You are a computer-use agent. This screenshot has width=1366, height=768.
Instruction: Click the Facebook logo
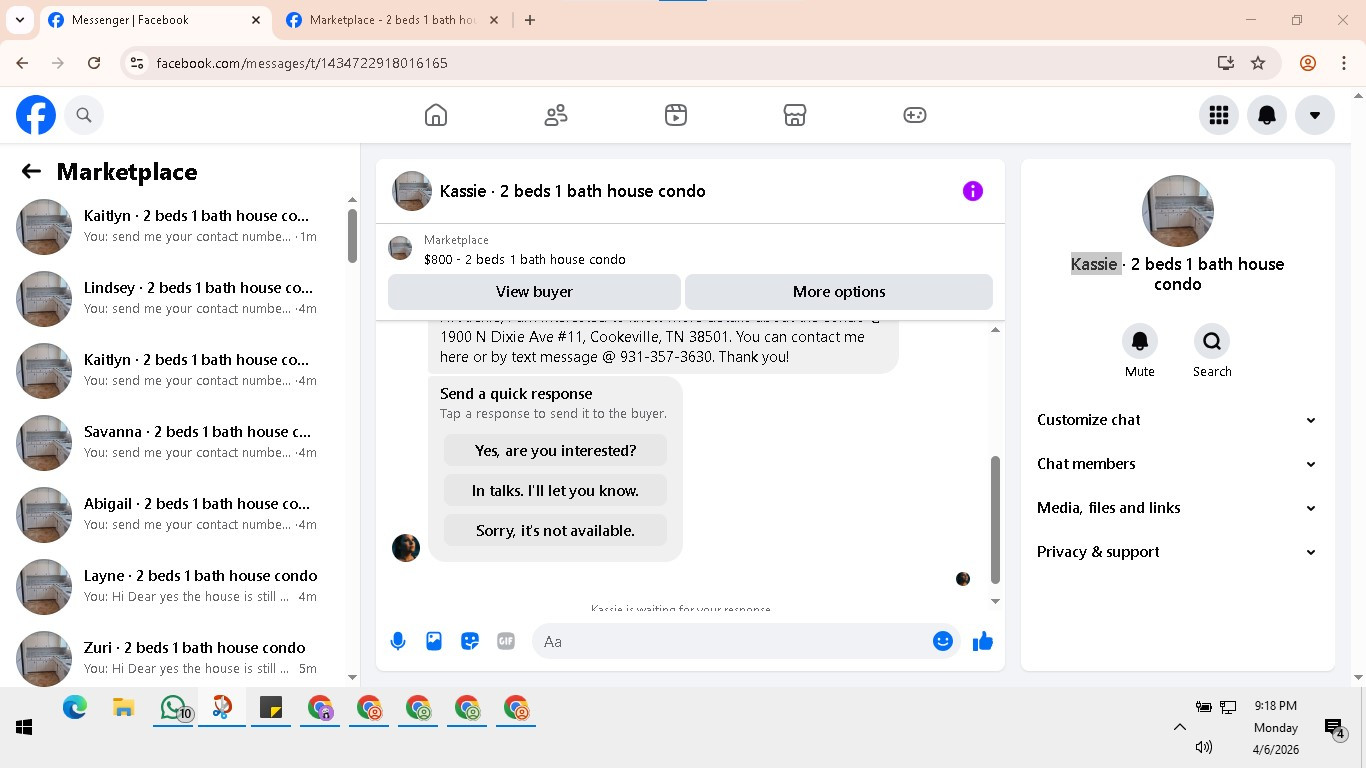point(36,115)
